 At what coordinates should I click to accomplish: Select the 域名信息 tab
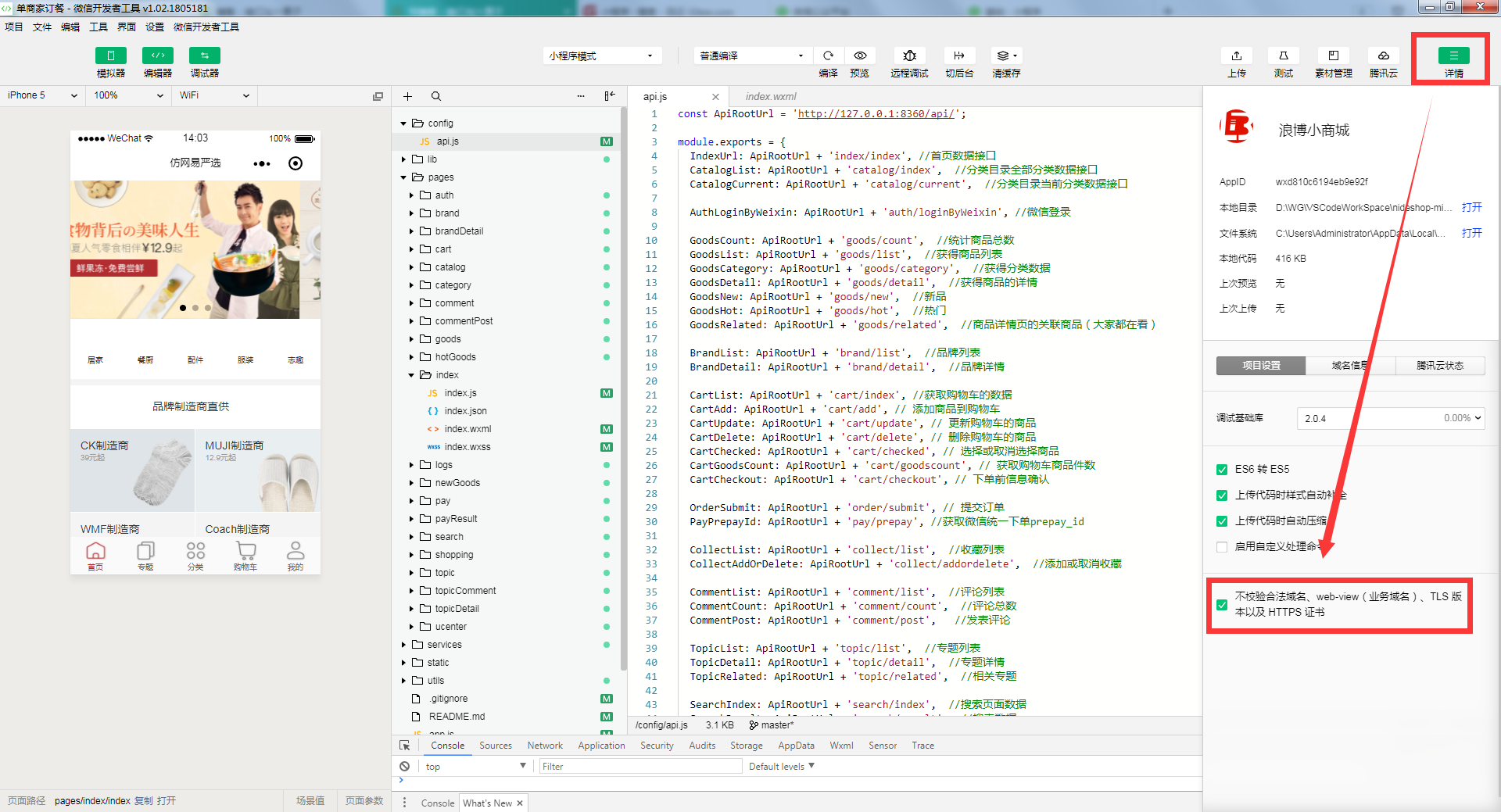tap(1350, 366)
